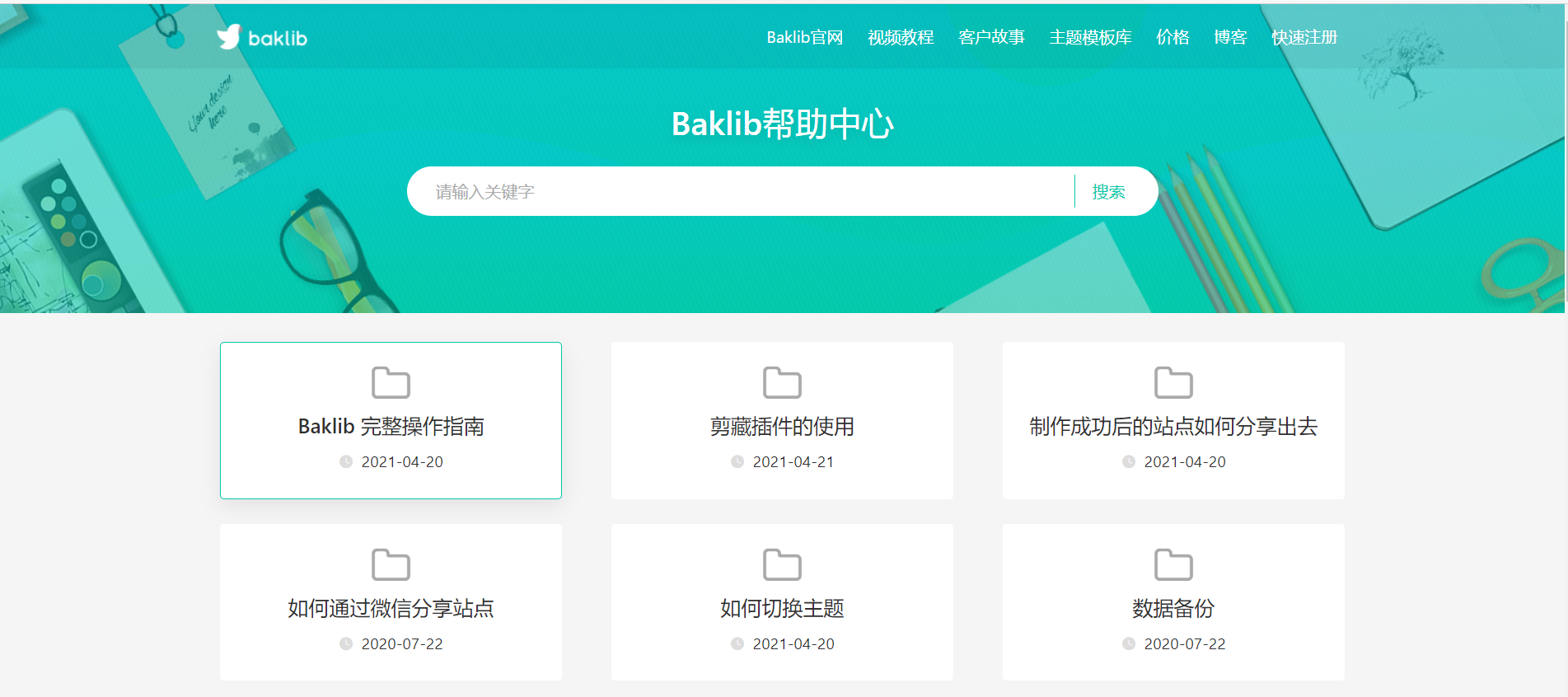Open 剪藏插件的使用 title
The image size is (1568, 697).
782,427
